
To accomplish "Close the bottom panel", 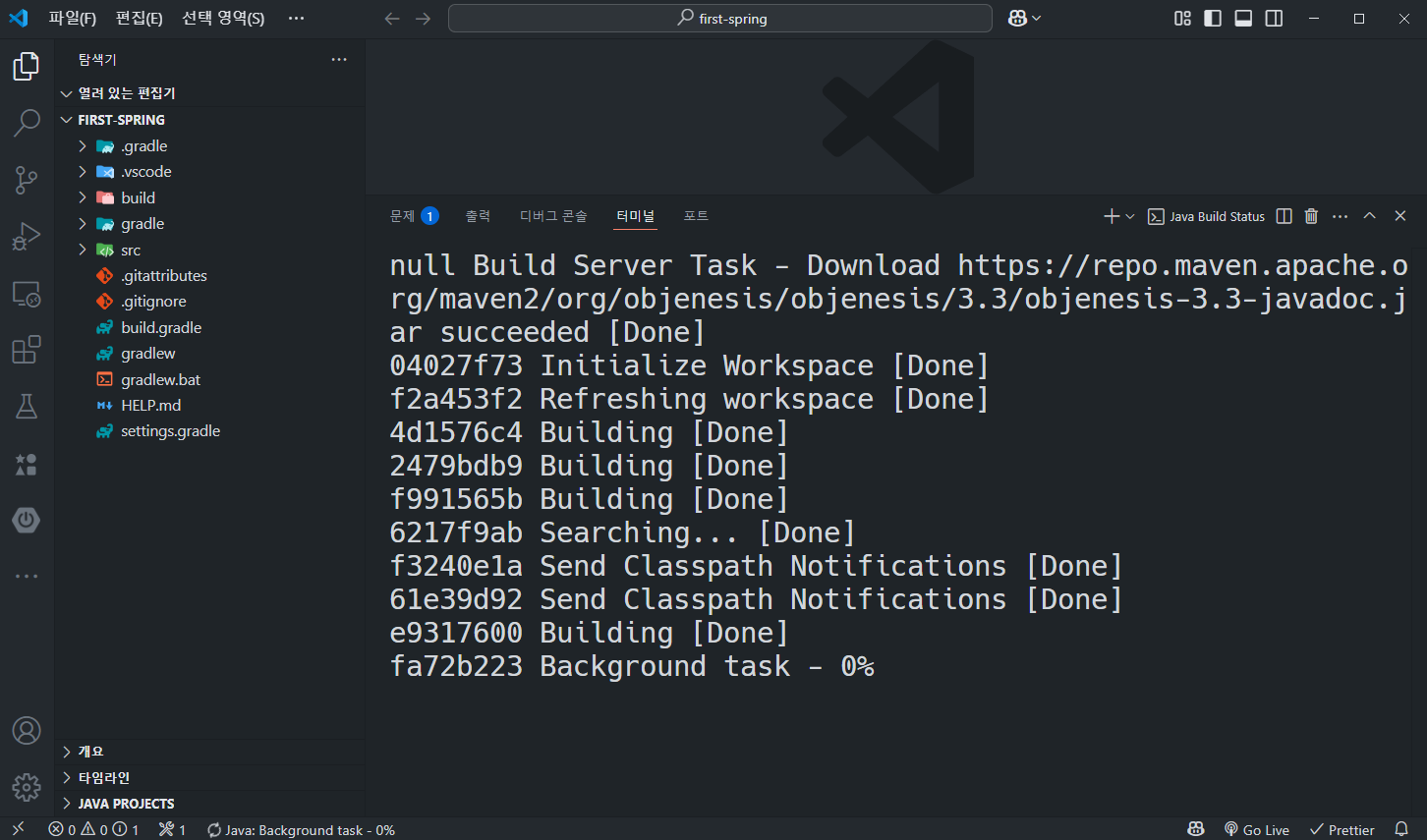I will (x=1400, y=216).
